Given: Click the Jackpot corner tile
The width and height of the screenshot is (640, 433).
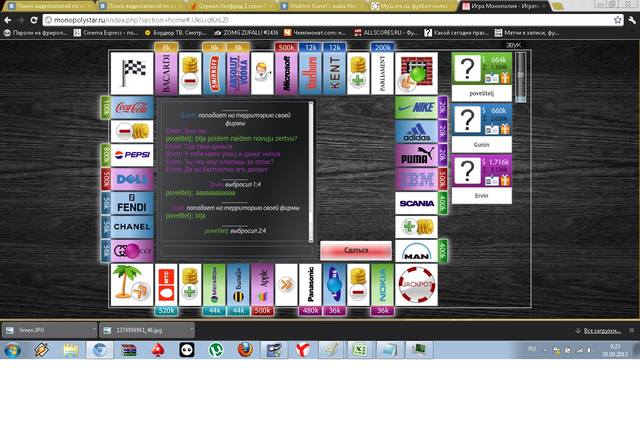Looking at the screenshot, I should (416, 285).
